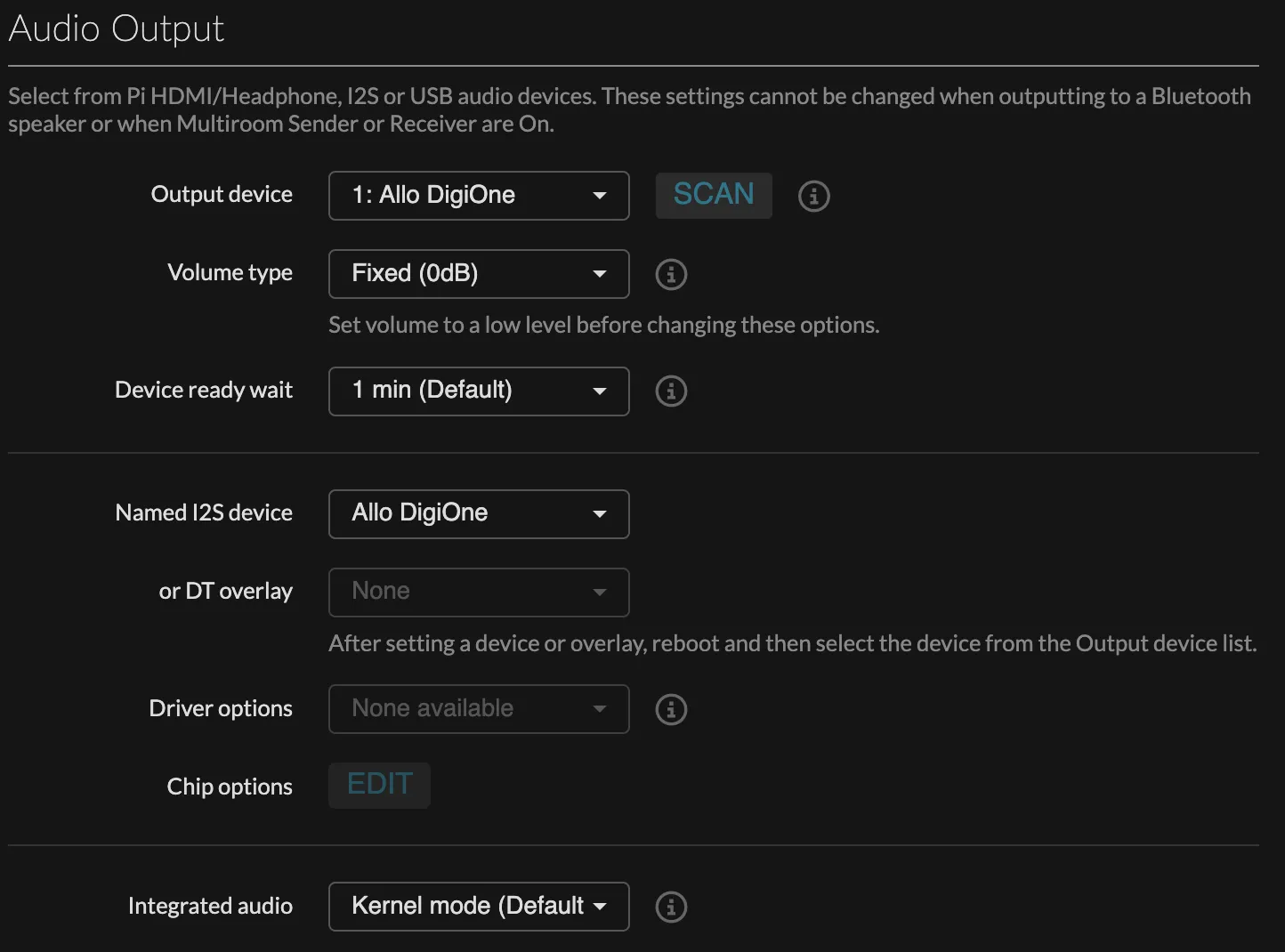Viewport: 1285px width, 952px height.
Task: Expand the Integrated audio Kernel mode dropdown
Action: point(479,907)
